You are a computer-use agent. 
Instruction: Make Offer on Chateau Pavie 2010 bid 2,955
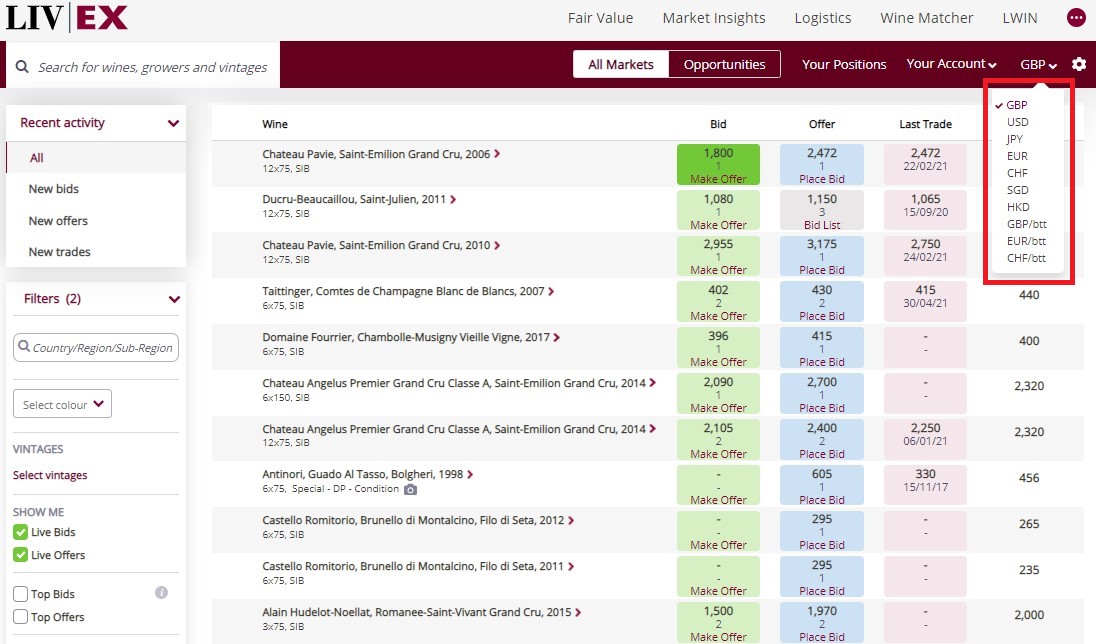click(x=718, y=270)
